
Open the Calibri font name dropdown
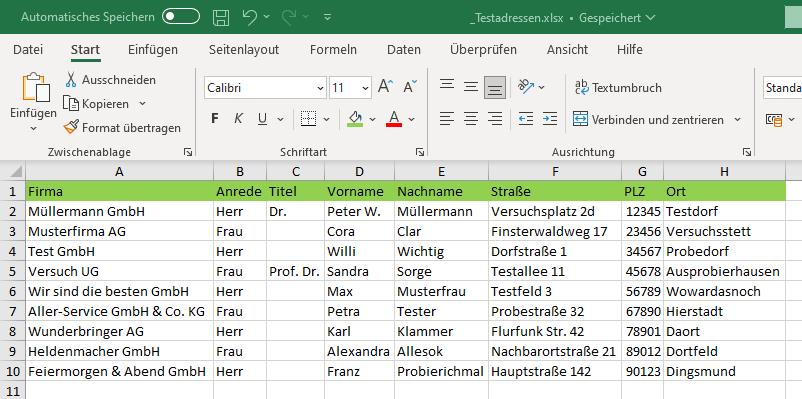pyautogui.click(x=265, y=87)
